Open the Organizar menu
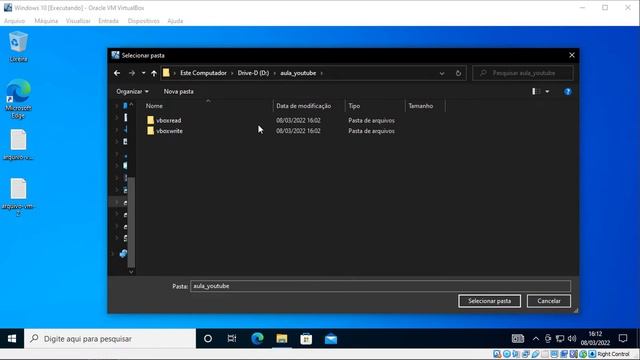 (132, 91)
